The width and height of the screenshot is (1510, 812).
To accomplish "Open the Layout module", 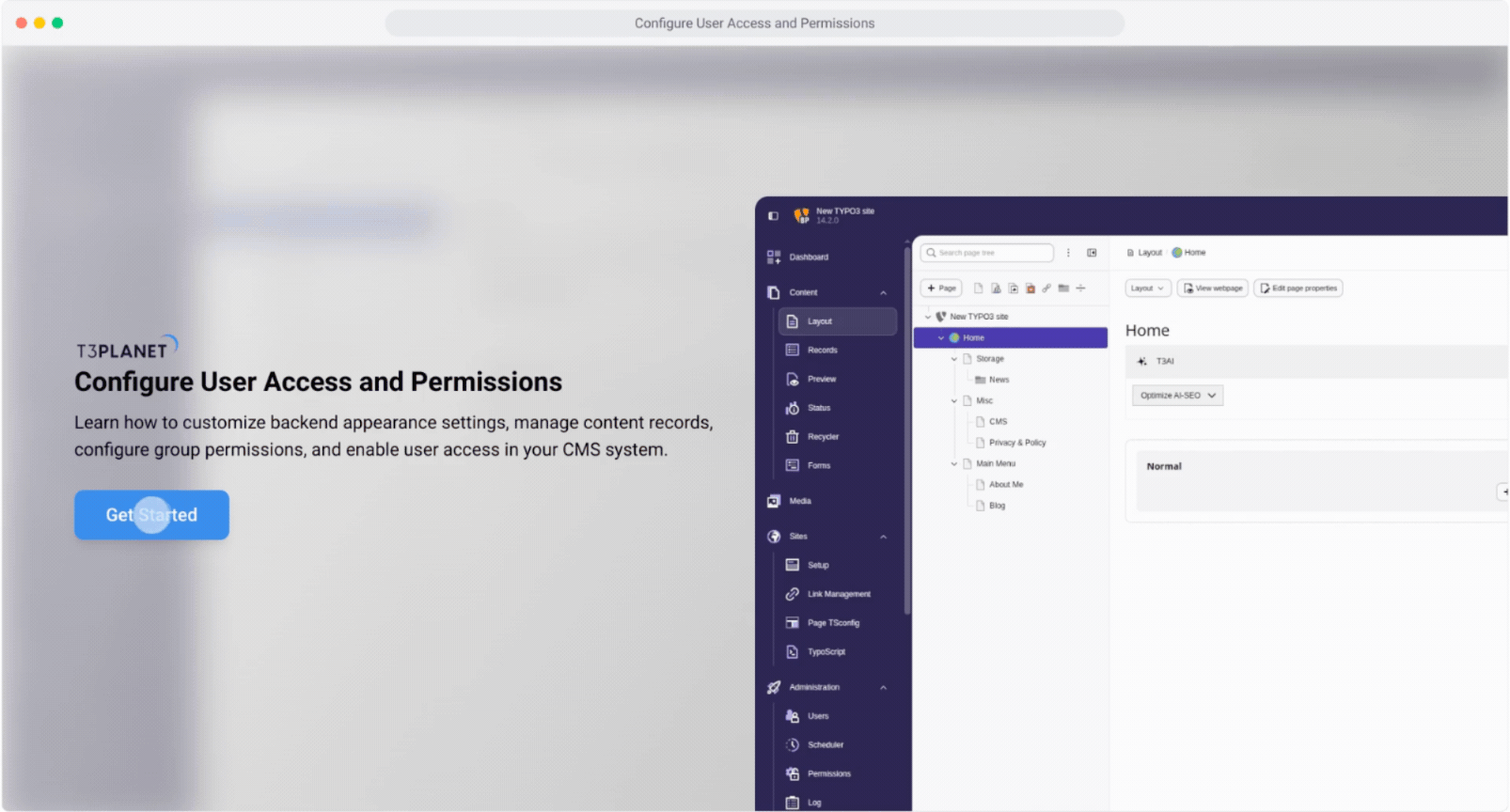I will tap(838, 321).
